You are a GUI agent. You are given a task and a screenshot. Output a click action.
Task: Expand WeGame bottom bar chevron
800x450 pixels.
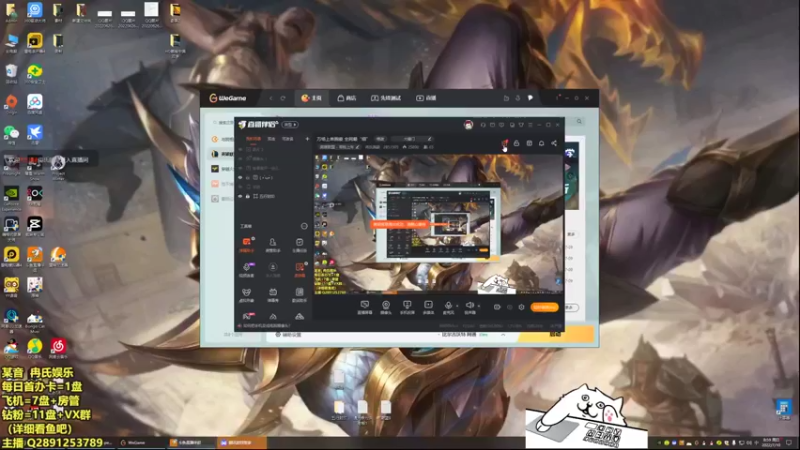click(503, 335)
